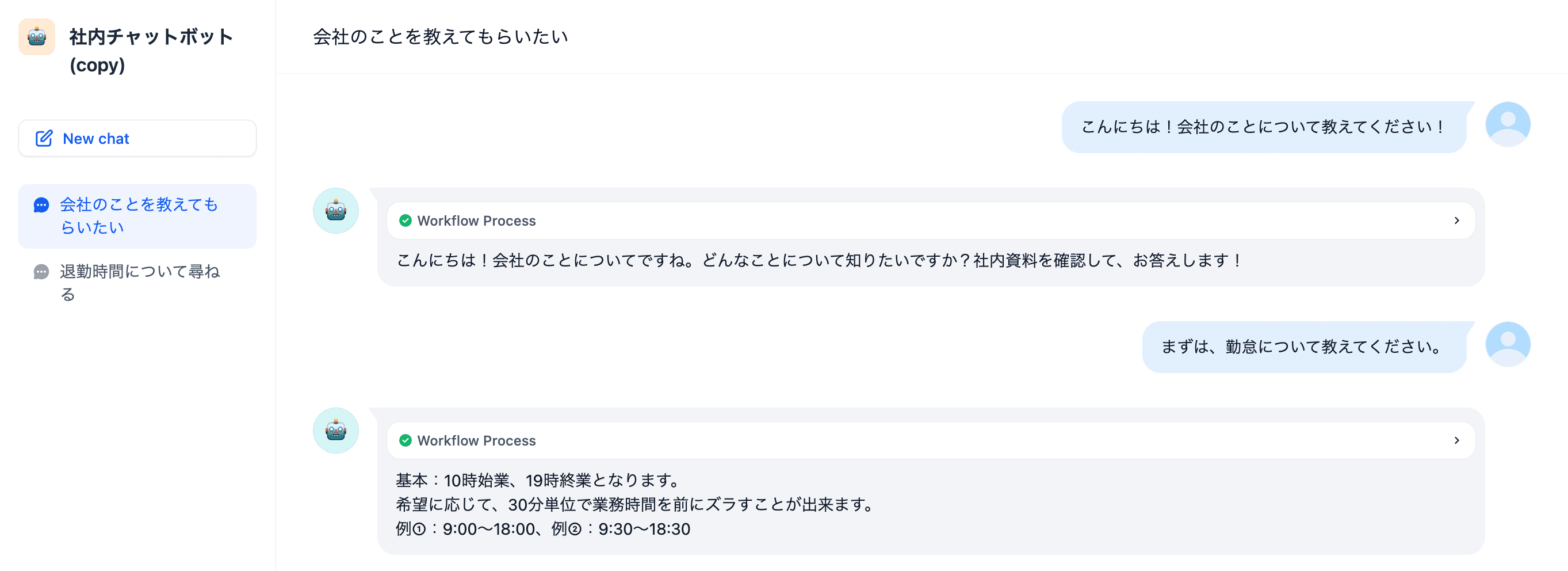This screenshot has height=571, width=1568.
Task: Expand the first Workflow Process chevron
Action: tap(1456, 220)
